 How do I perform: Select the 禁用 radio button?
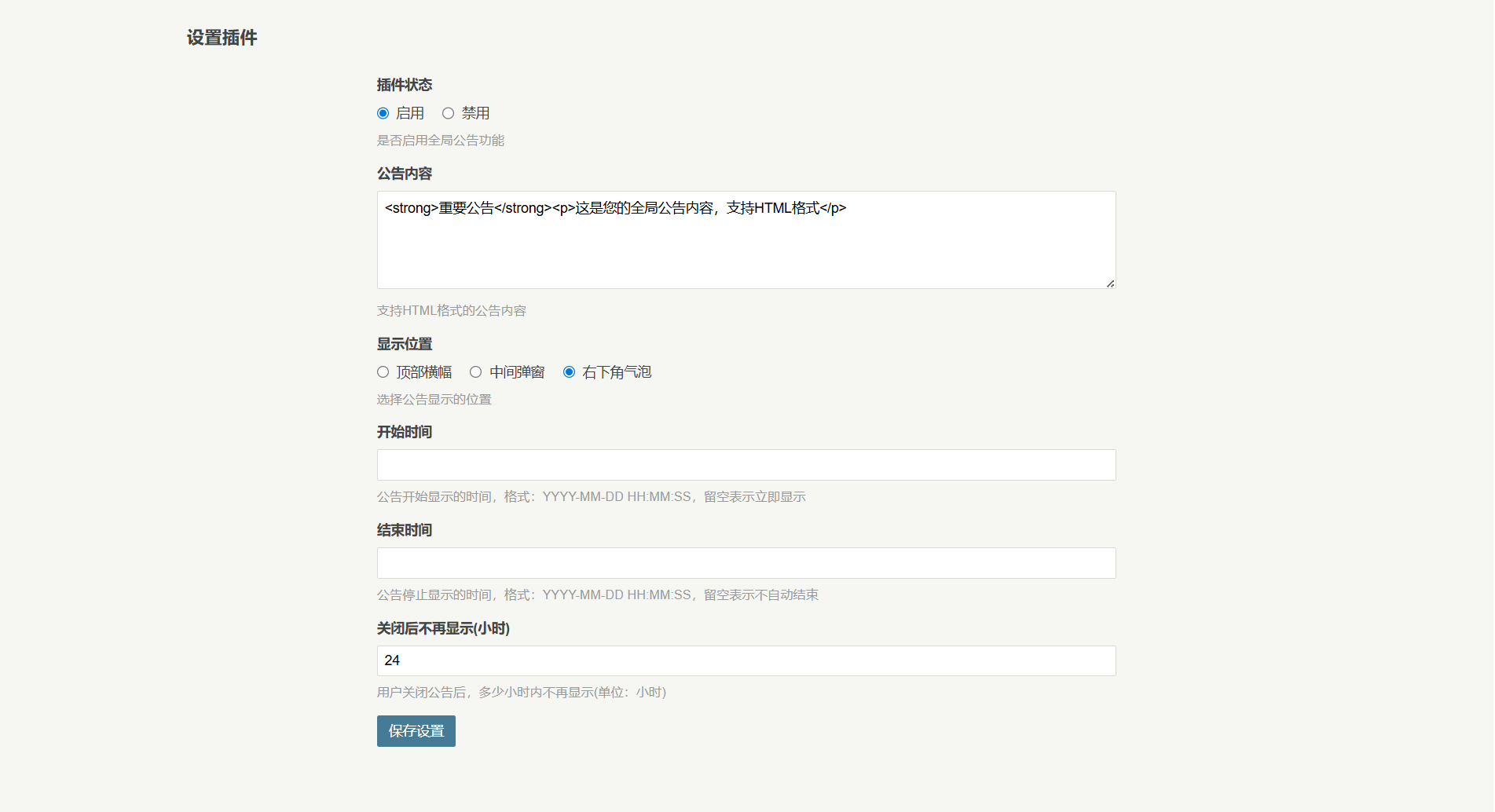(448, 113)
